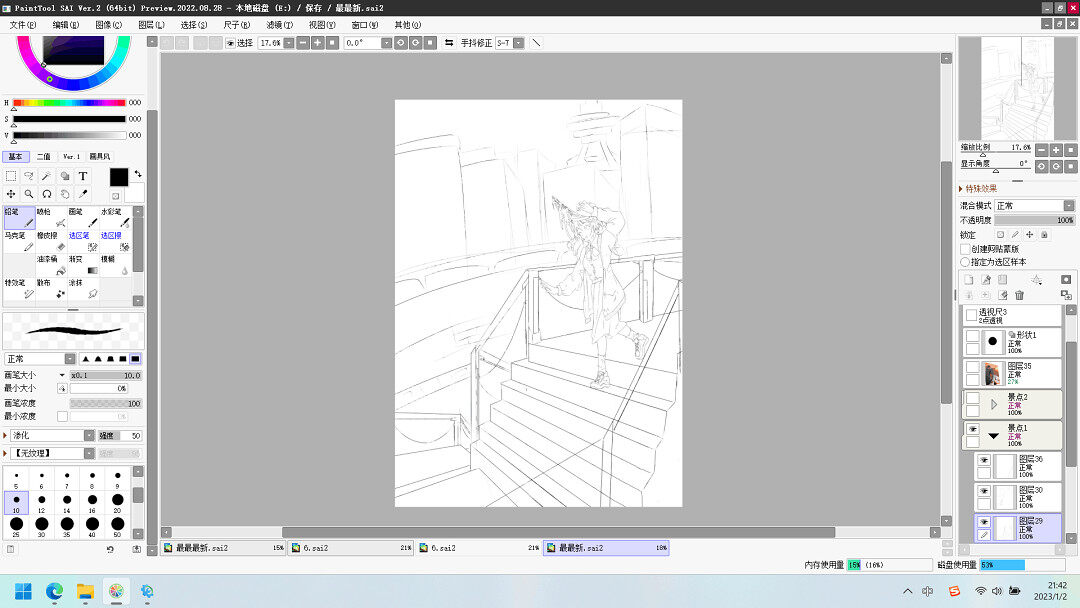Click the trash icon to delete layer
Screen dimensions: 1080x608
coord(1019,295)
